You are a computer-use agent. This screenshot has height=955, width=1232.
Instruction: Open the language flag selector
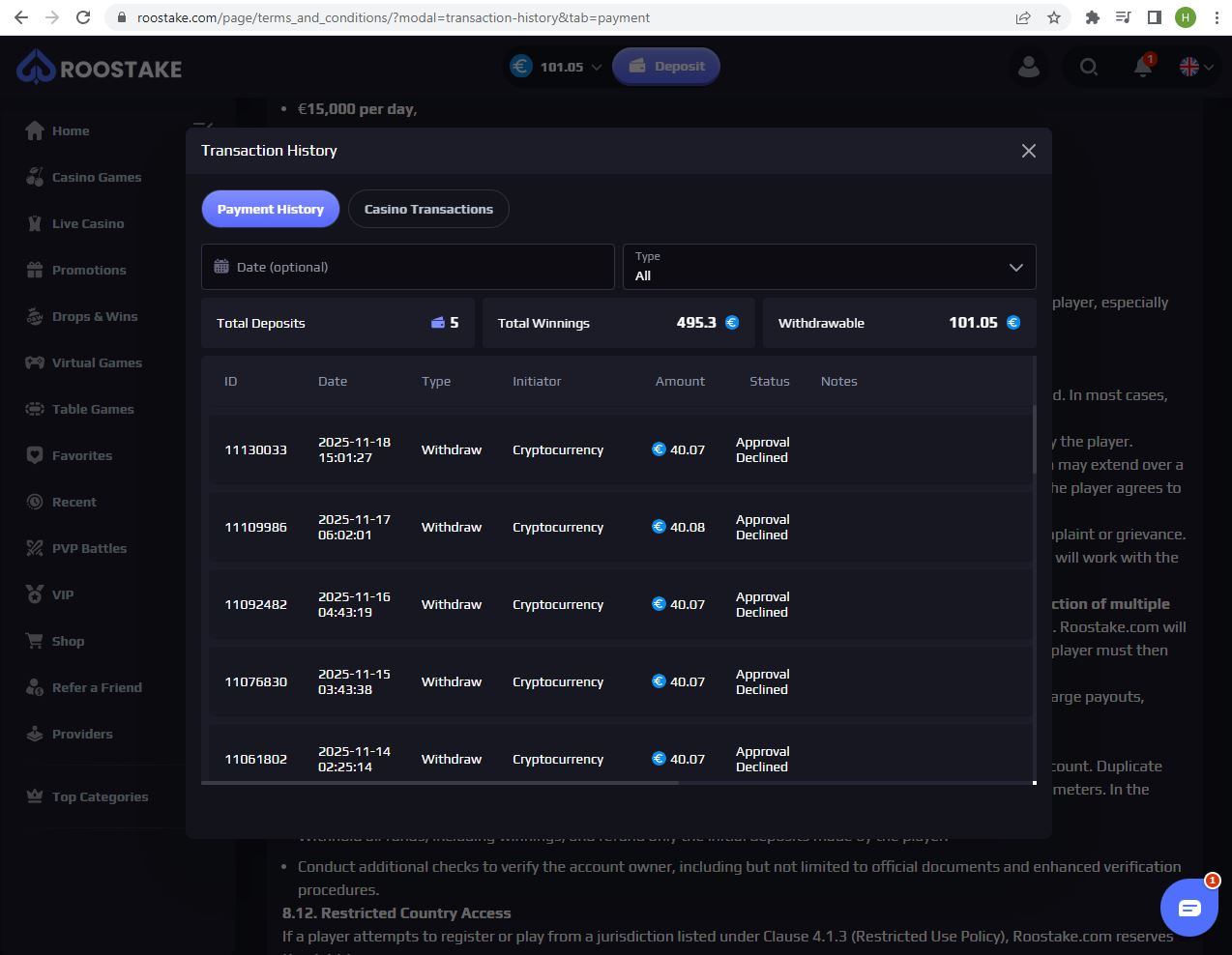coord(1196,67)
